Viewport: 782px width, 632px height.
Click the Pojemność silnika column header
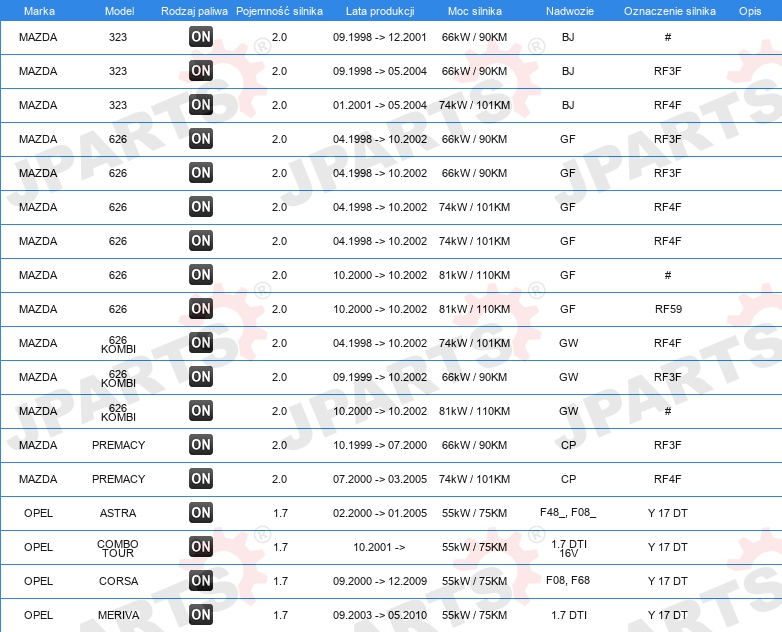point(279,11)
